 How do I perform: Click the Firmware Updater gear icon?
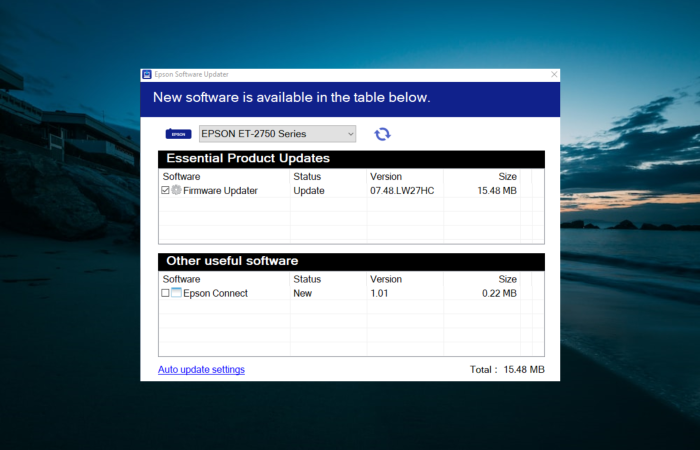pos(176,190)
